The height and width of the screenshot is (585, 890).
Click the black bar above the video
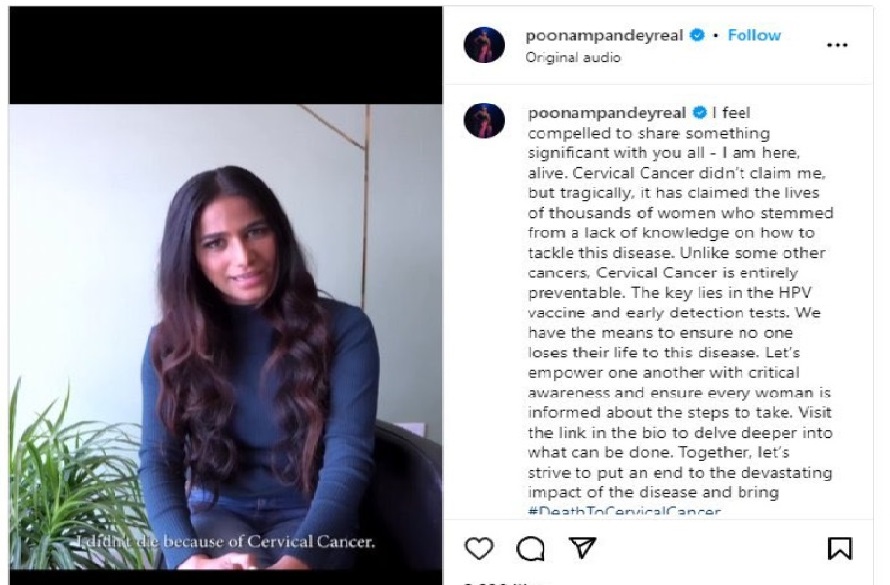226,56
